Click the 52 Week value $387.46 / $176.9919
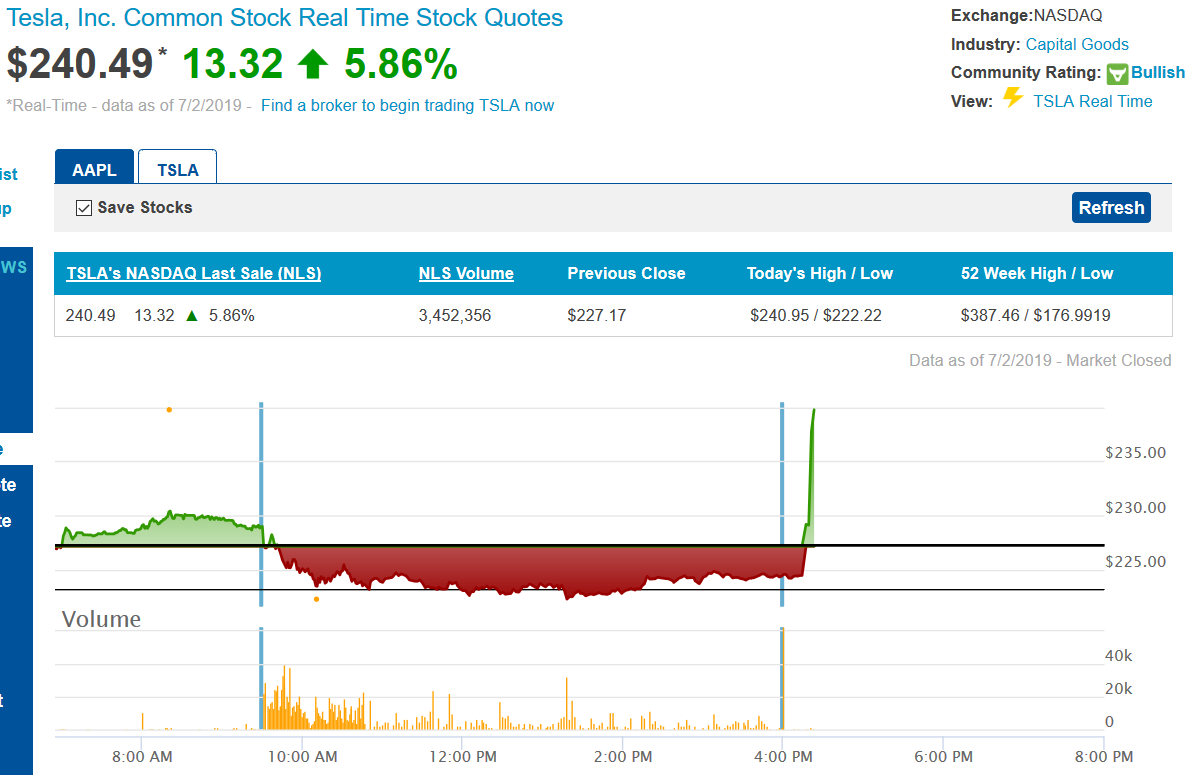Screen dimensions: 1188x775 coord(1036,315)
